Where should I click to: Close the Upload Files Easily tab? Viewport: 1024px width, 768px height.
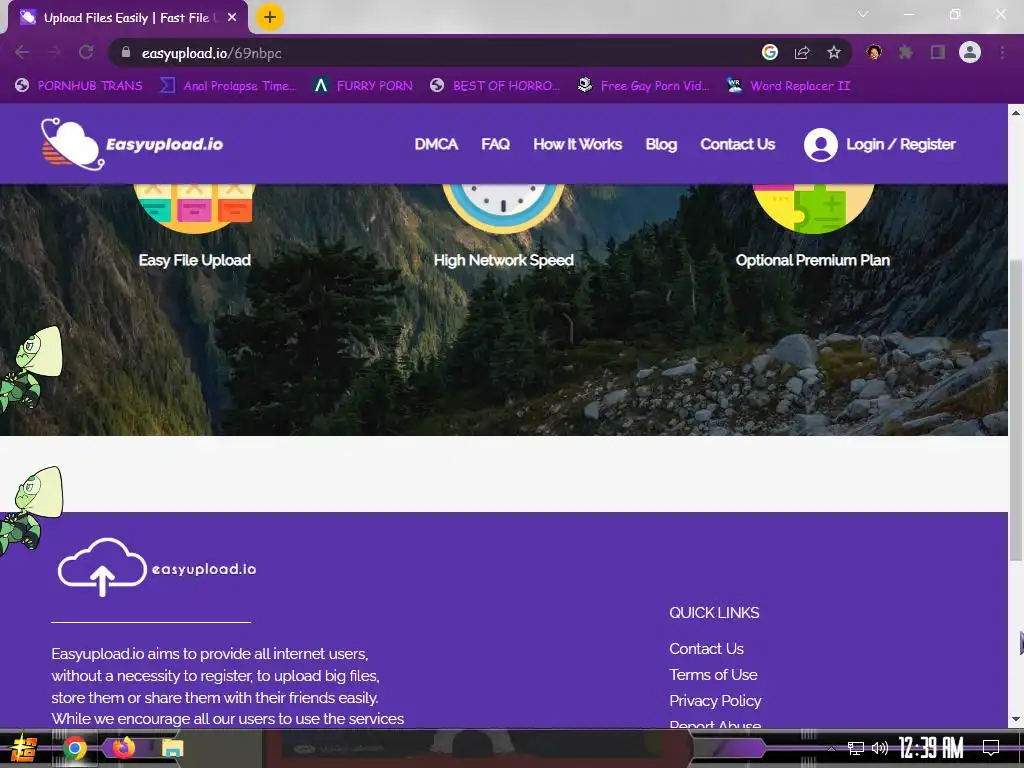(232, 18)
